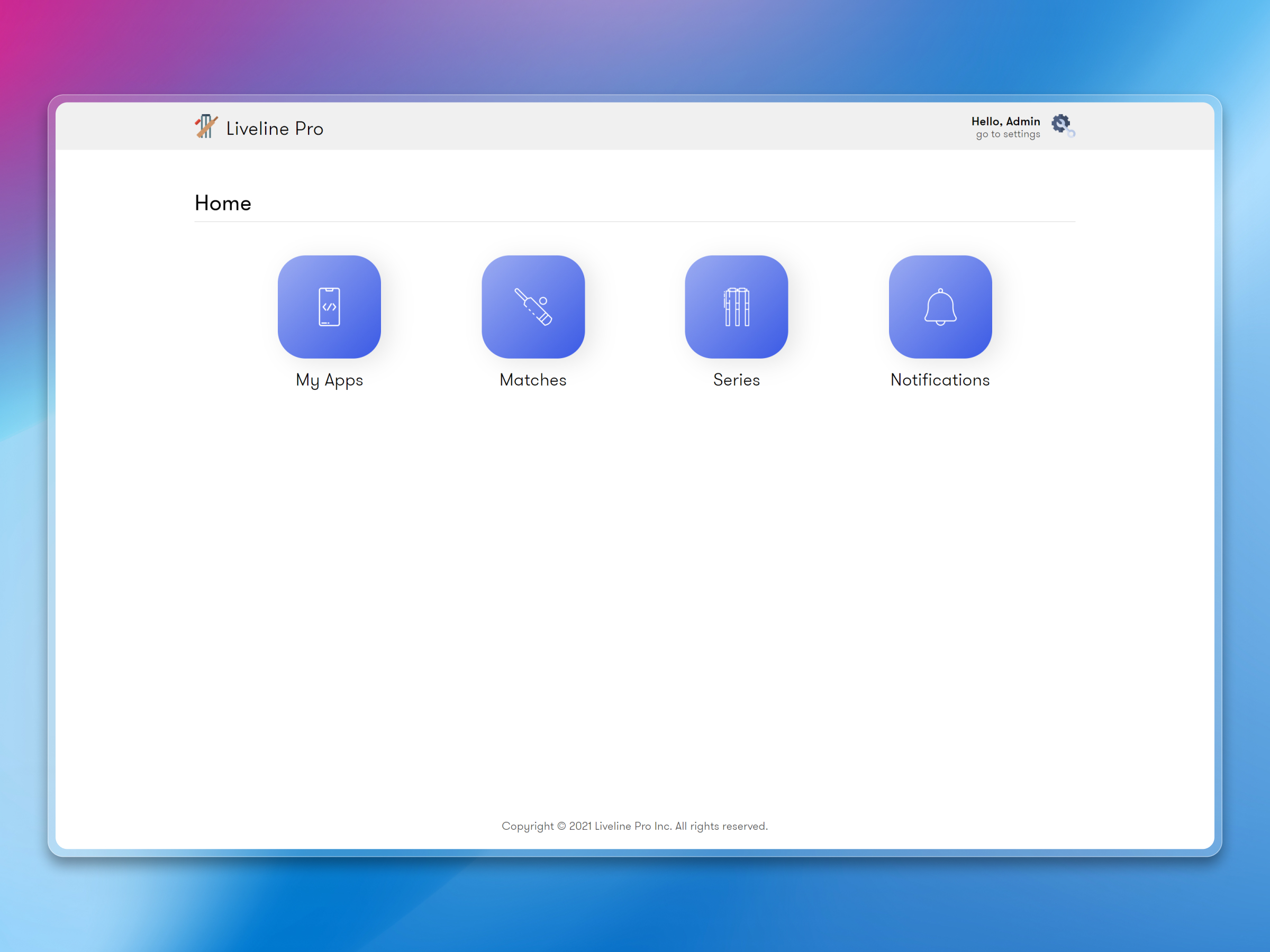Image resolution: width=1270 pixels, height=952 pixels.
Task: Click the 'Home' page heading
Action: pyautogui.click(x=223, y=203)
